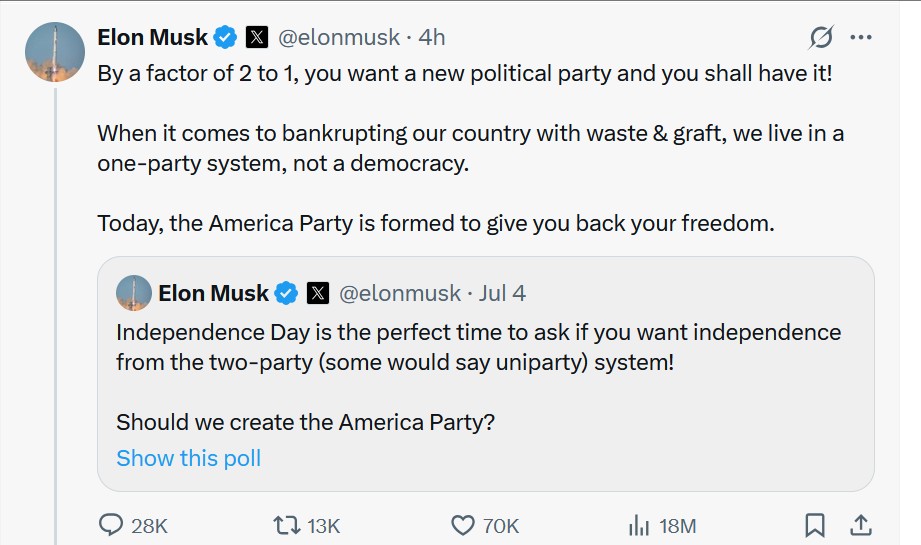The width and height of the screenshot is (921, 545).
Task: Open the quoted tweet's small avatar
Action: (x=134, y=294)
